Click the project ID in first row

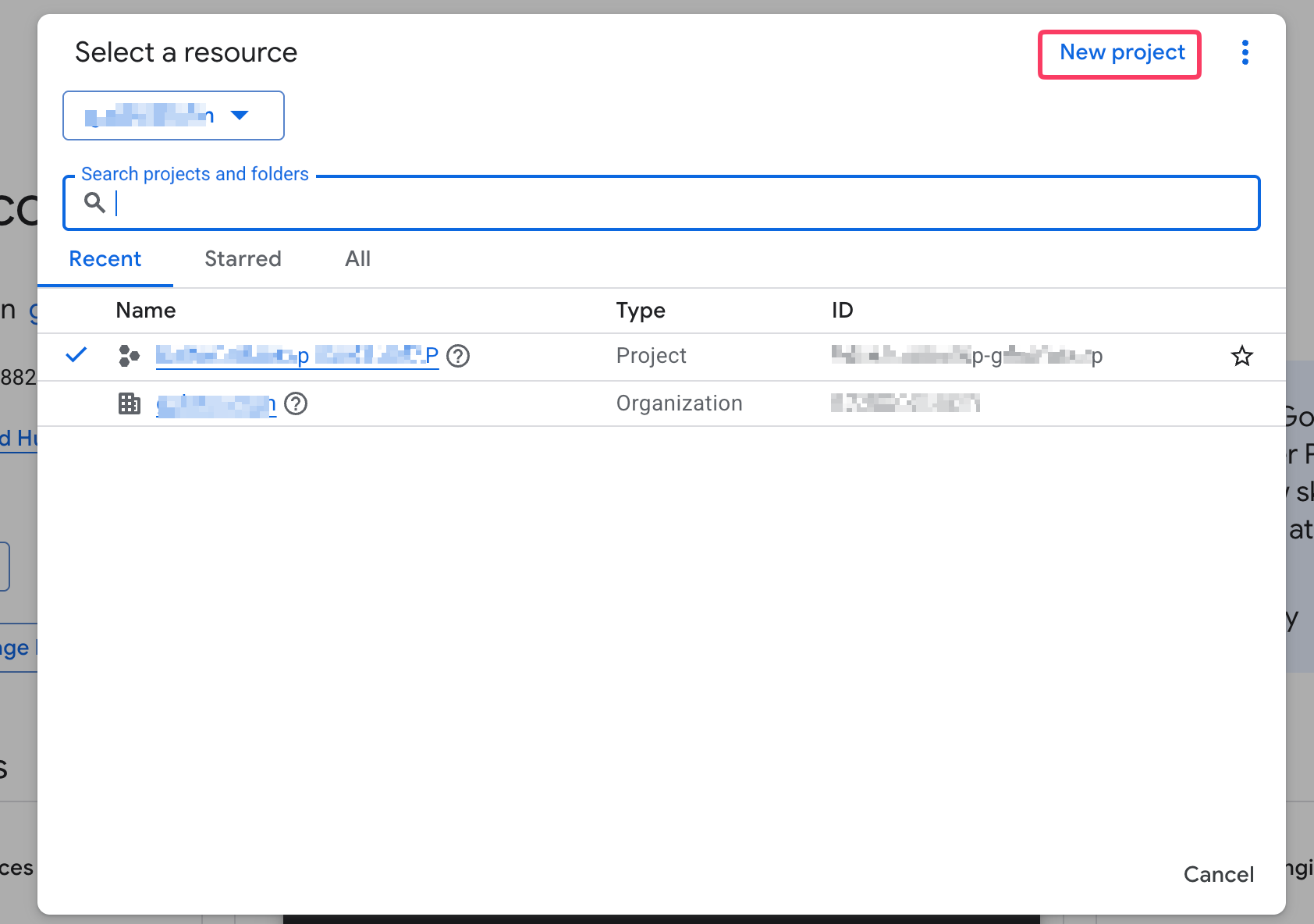[x=966, y=356]
